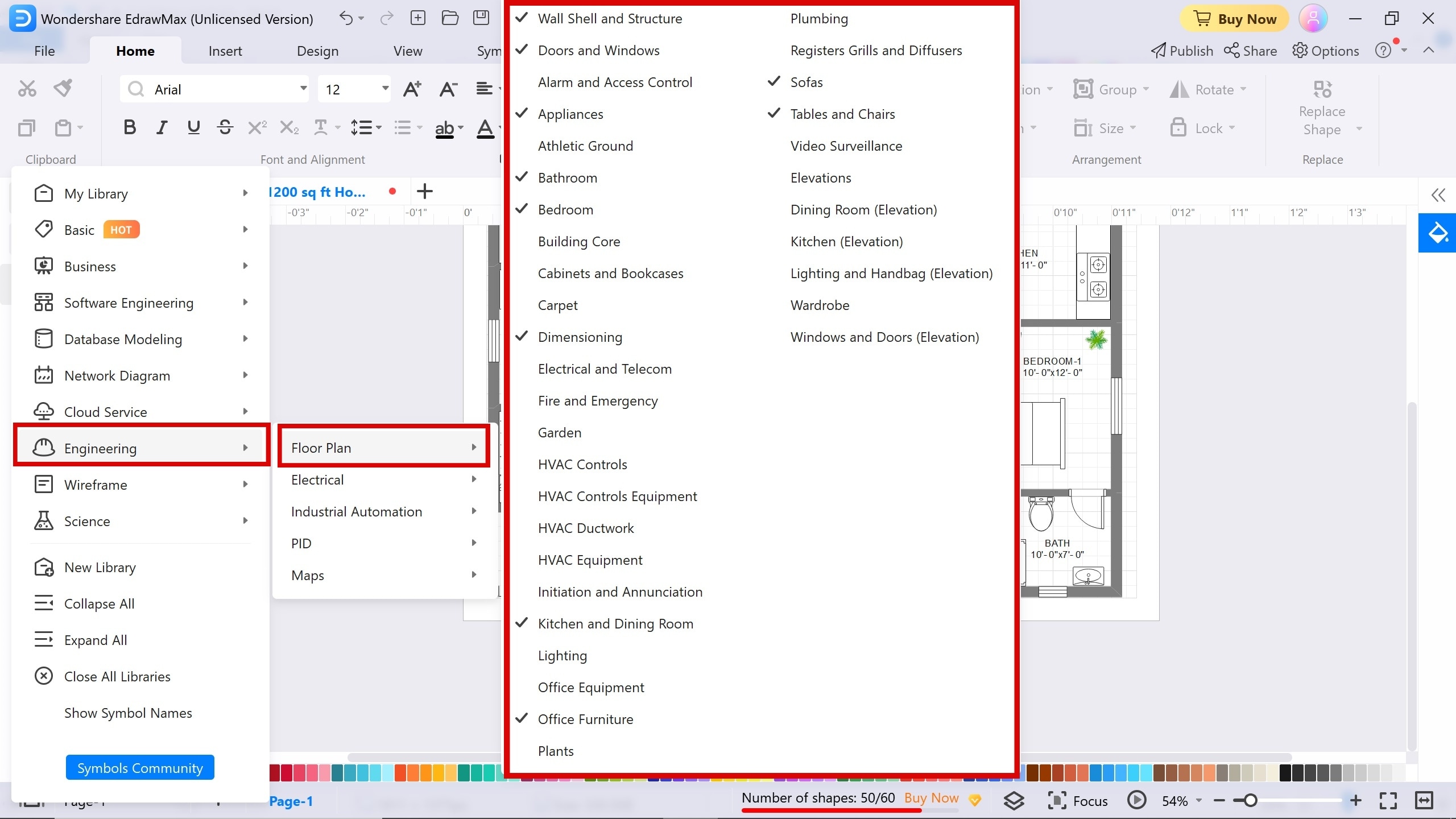Pick the black color swatch in the palette
The width and height of the screenshot is (1456, 819).
[1285, 773]
